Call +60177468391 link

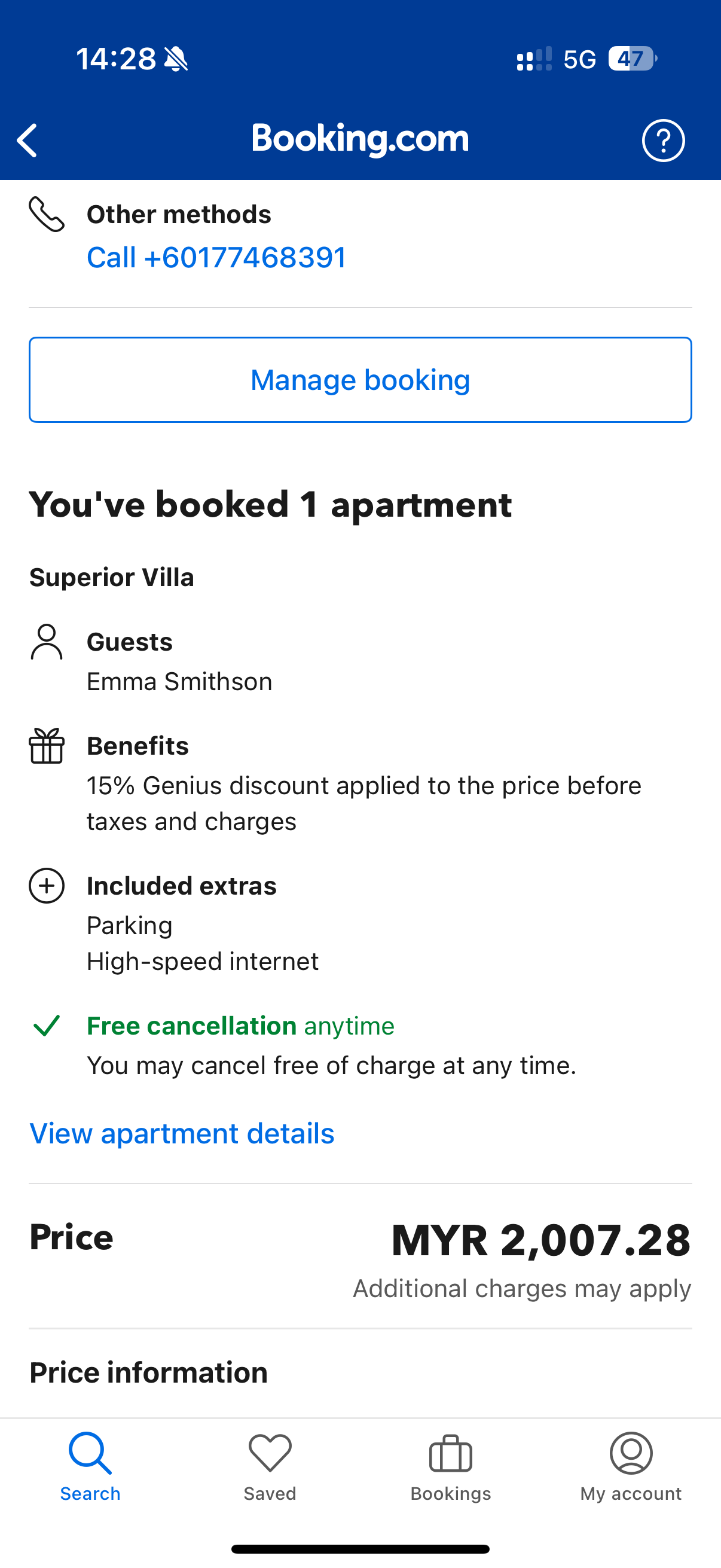coord(216,258)
